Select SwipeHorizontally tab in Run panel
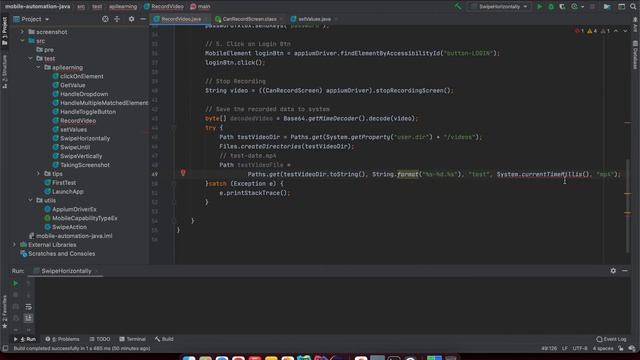 pyautogui.click(x=66, y=271)
